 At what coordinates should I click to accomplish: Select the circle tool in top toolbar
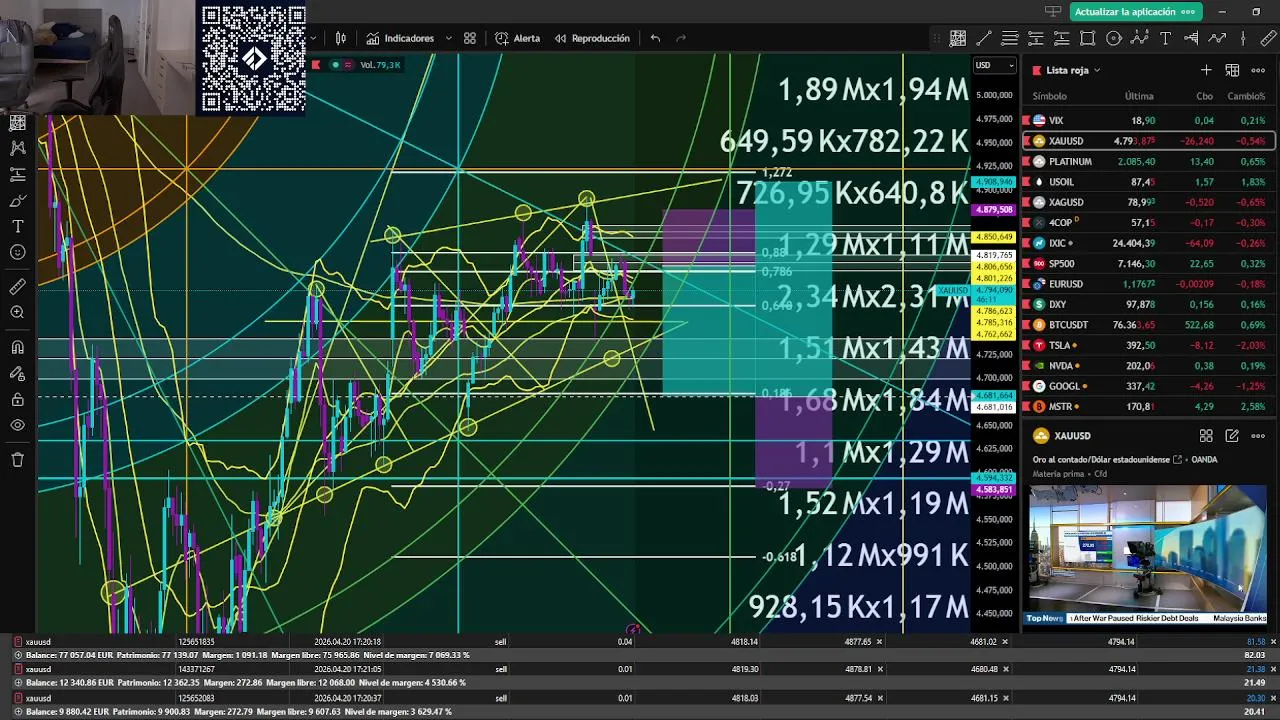(1114, 38)
